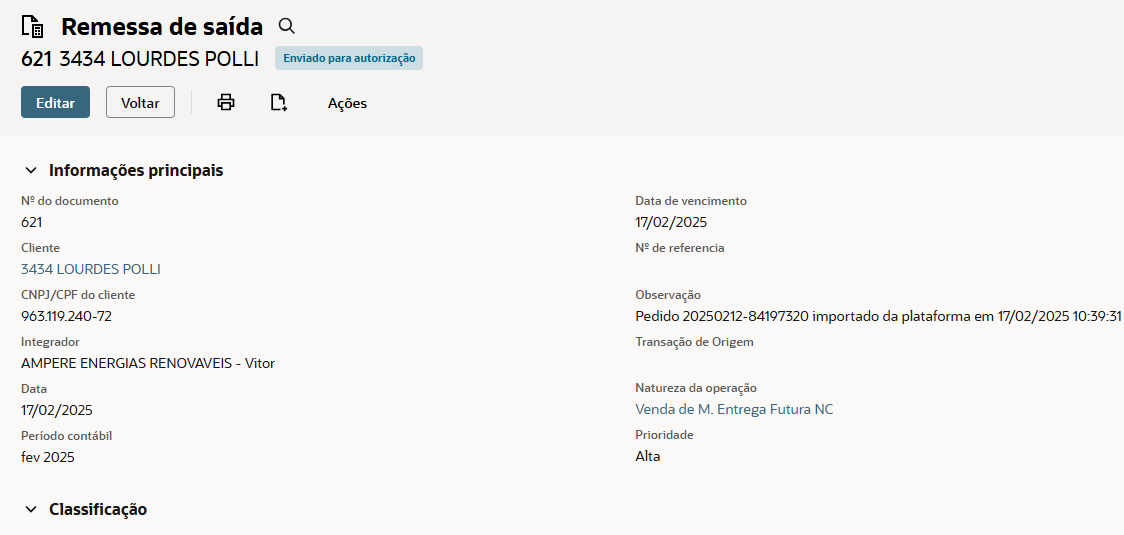This screenshot has width=1124, height=535.
Task: Click the Enviado para autorização status badge
Action: pyautogui.click(x=349, y=58)
